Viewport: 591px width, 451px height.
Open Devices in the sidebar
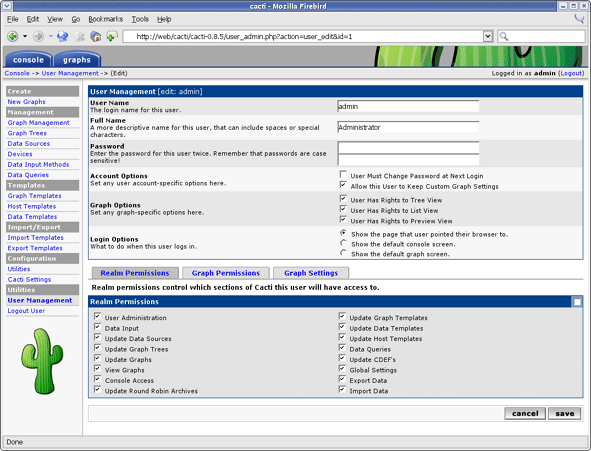click(20, 154)
